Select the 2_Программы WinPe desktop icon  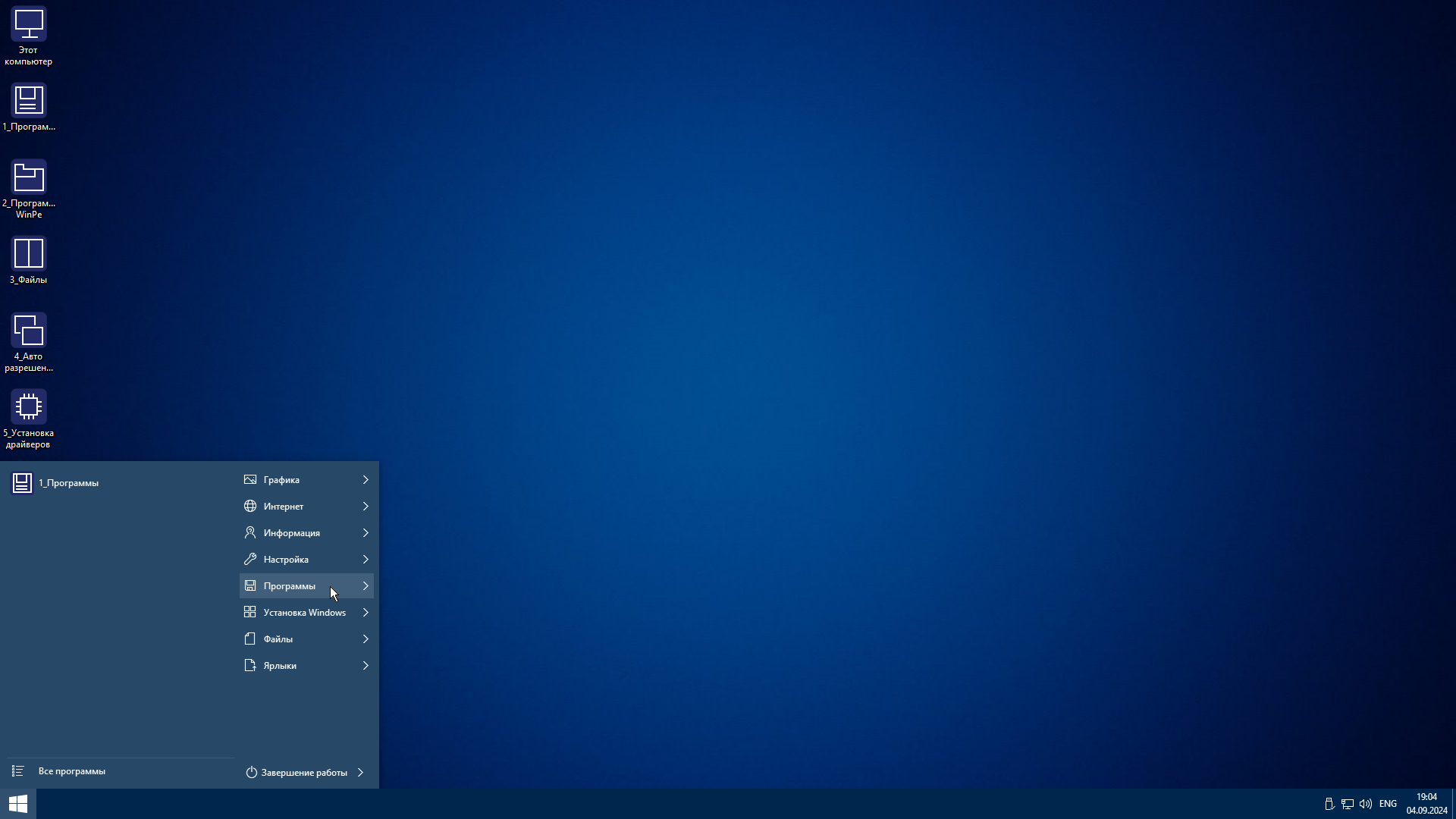coord(29,177)
